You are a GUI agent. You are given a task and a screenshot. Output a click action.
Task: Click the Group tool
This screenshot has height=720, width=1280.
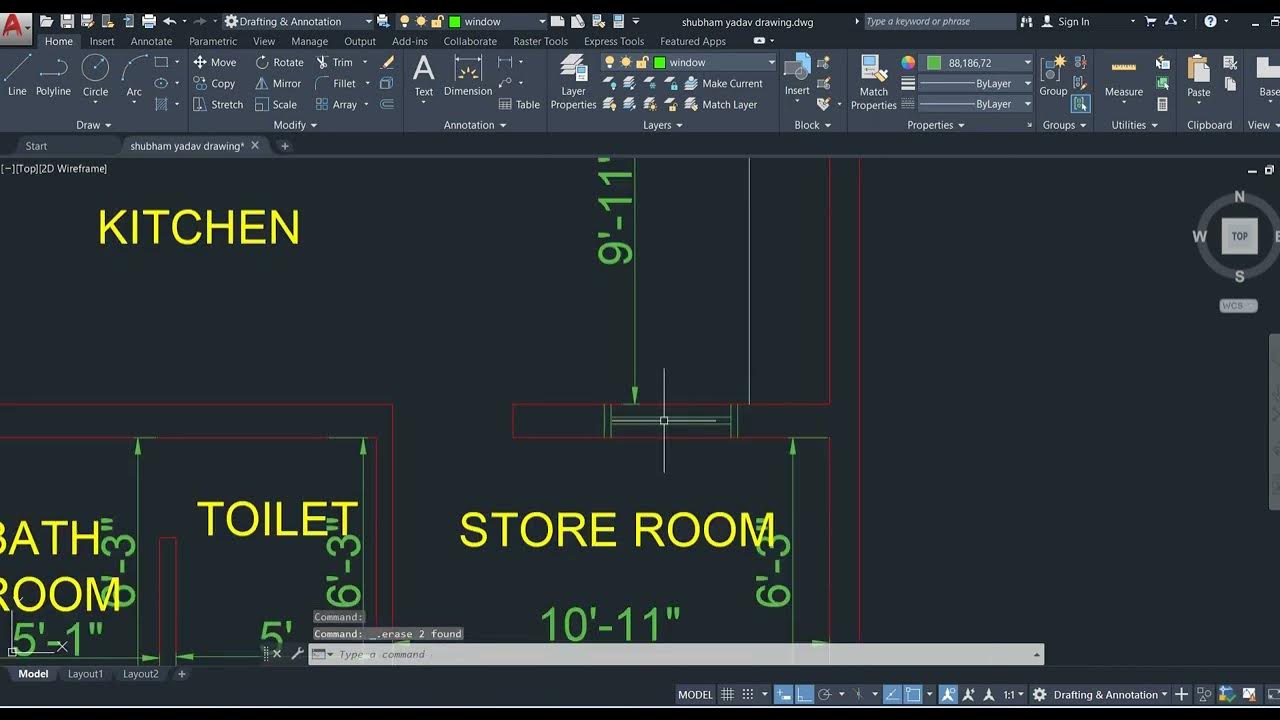click(x=1053, y=76)
